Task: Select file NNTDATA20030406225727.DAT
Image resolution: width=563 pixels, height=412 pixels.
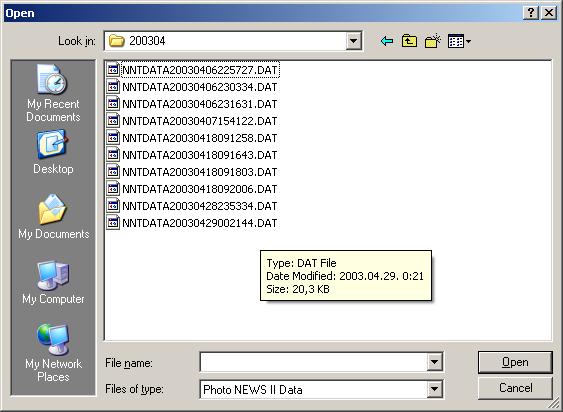Action: pyautogui.click(x=193, y=70)
